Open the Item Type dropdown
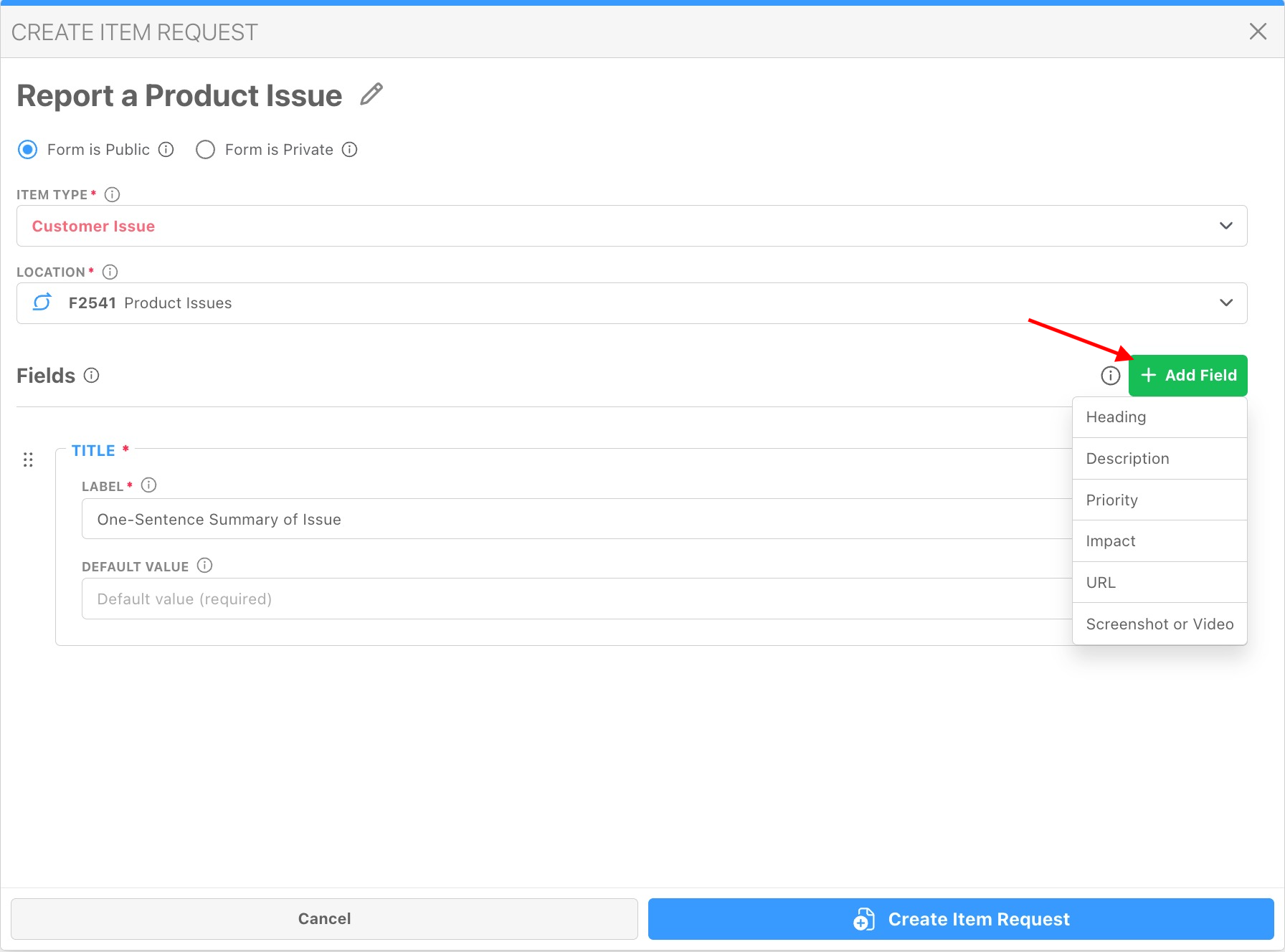The height and width of the screenshot is (952, 1285). [x=631, y=226]
